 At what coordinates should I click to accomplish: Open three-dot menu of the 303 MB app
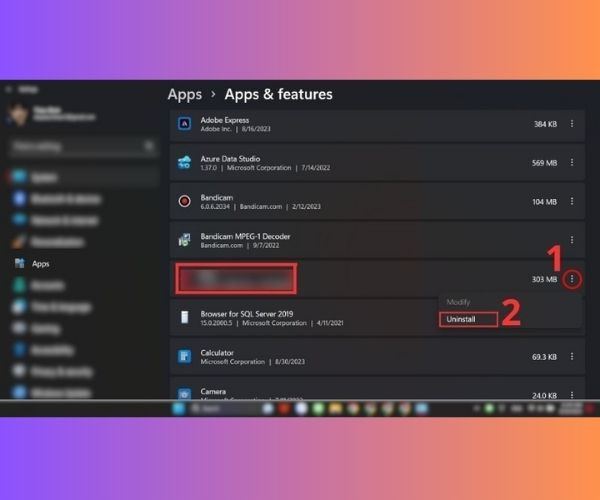coord(572,279)
